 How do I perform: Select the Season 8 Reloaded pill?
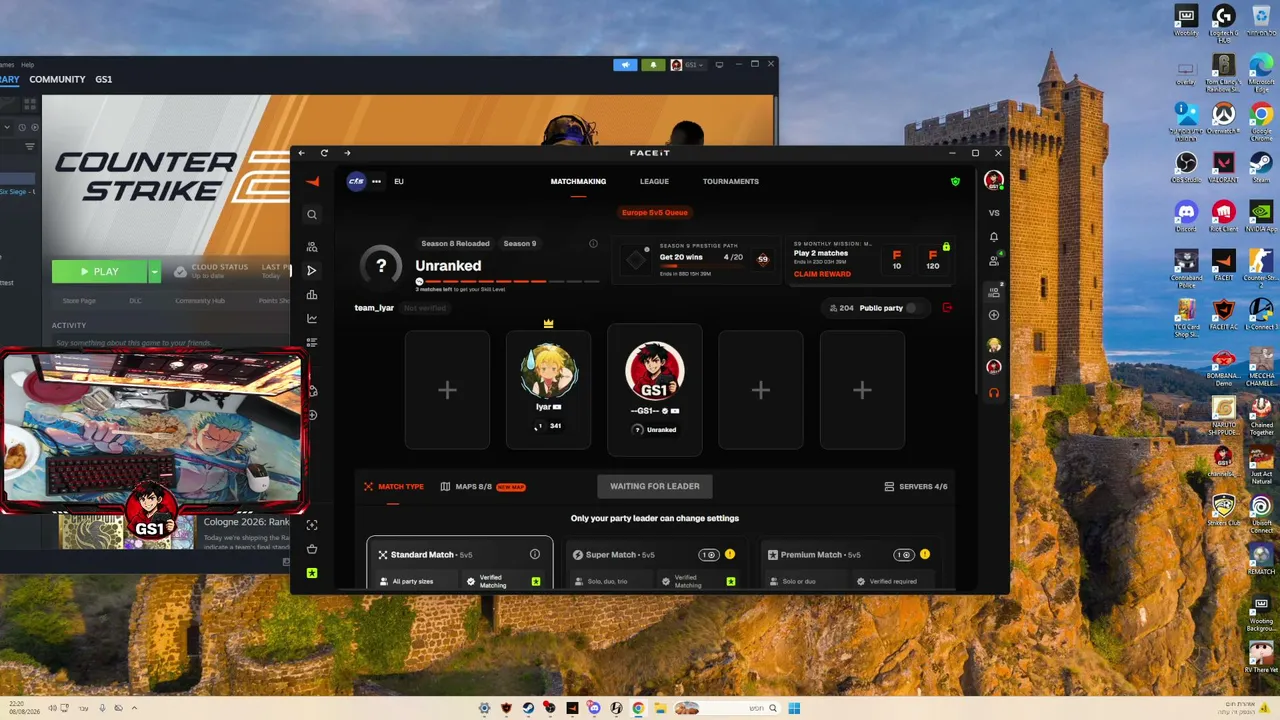(x=455, y=244)
